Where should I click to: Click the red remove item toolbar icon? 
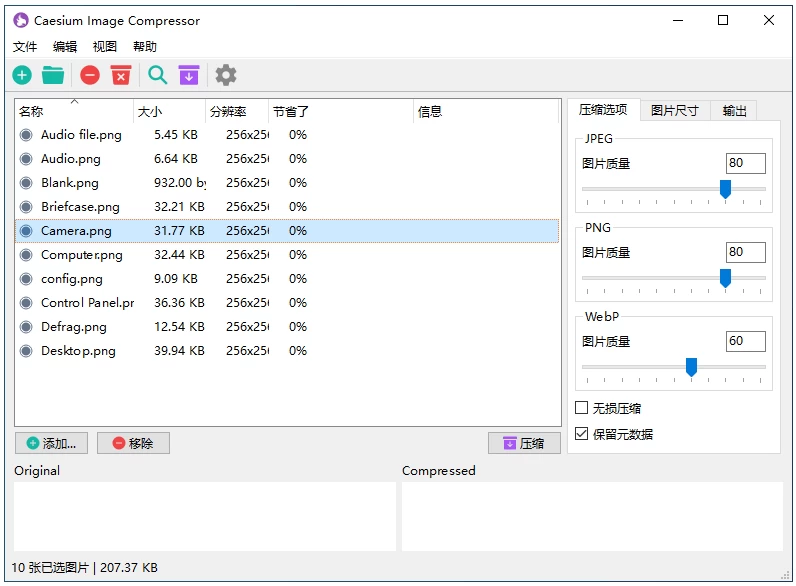90,75
